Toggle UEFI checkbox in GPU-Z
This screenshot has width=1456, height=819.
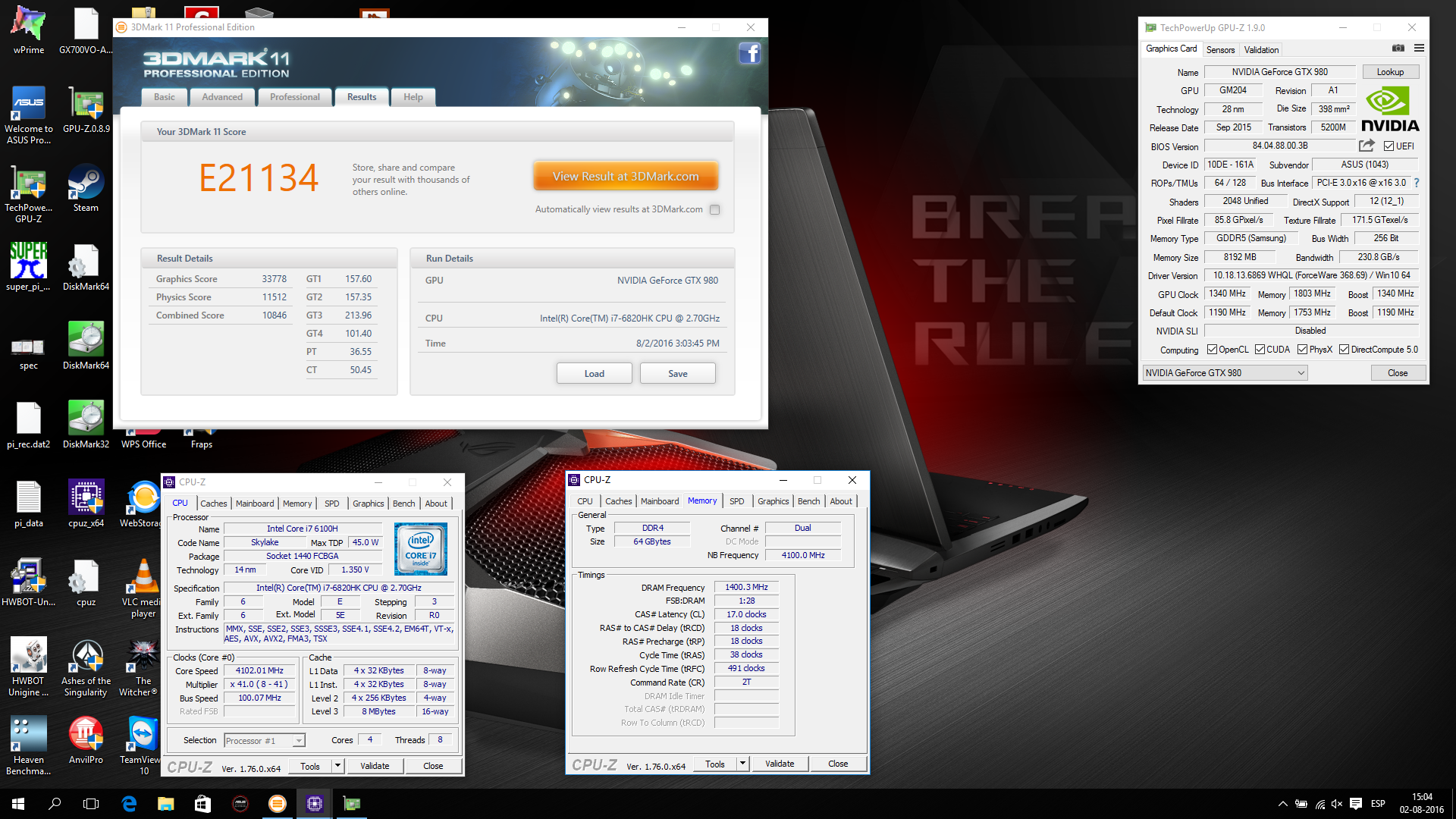(x=1389, y=146)
